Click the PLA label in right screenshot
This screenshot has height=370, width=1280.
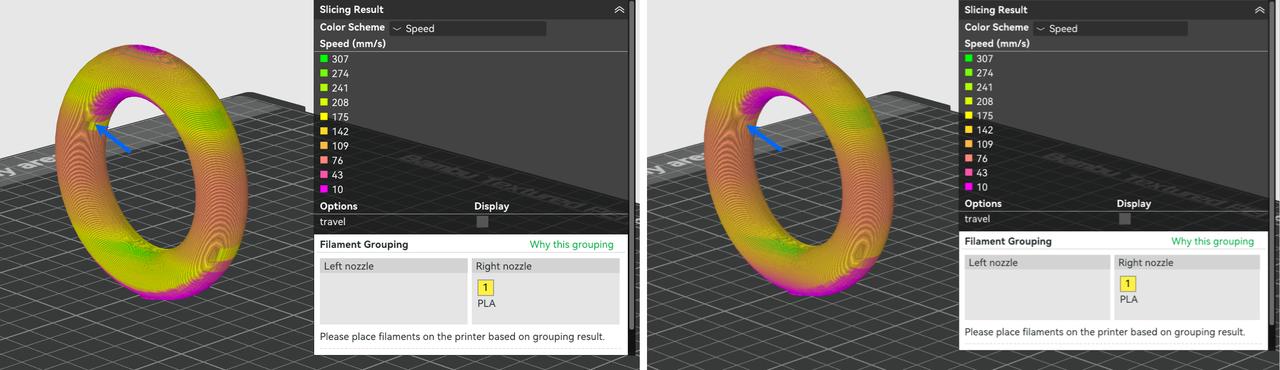[1128, 300]
